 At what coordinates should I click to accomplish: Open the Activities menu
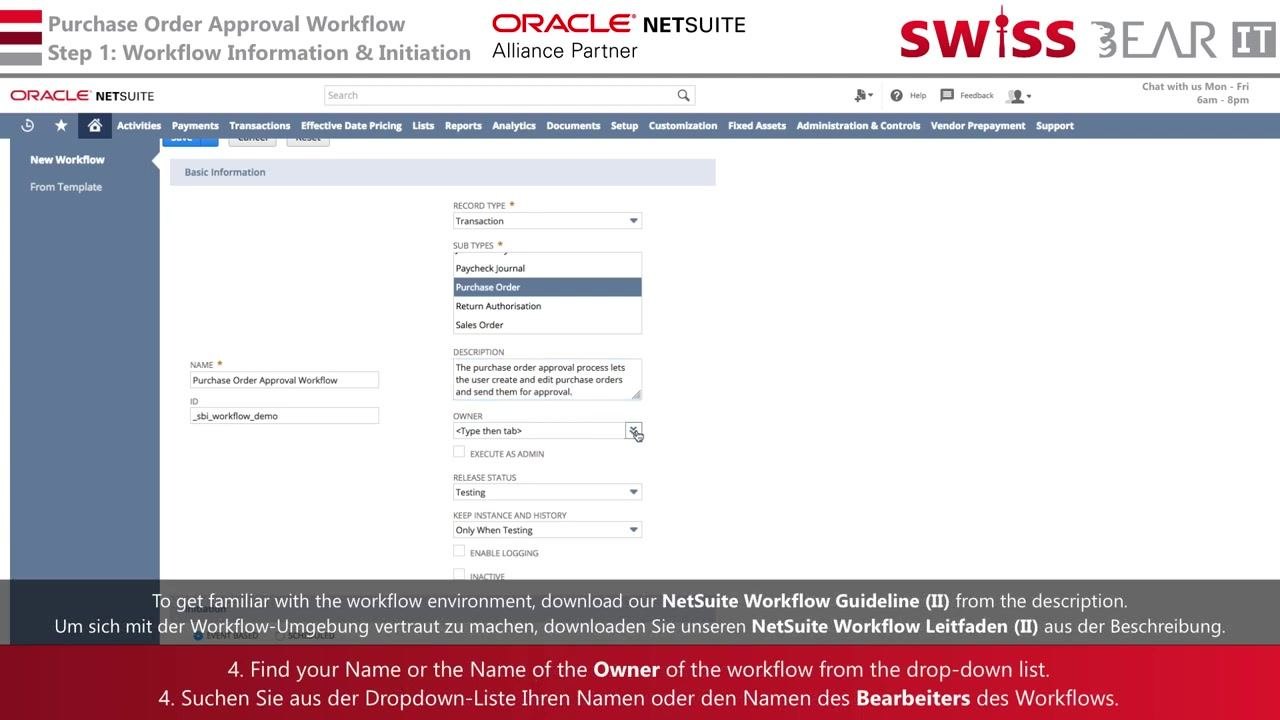pyautogui.click(x=139, y=126)
